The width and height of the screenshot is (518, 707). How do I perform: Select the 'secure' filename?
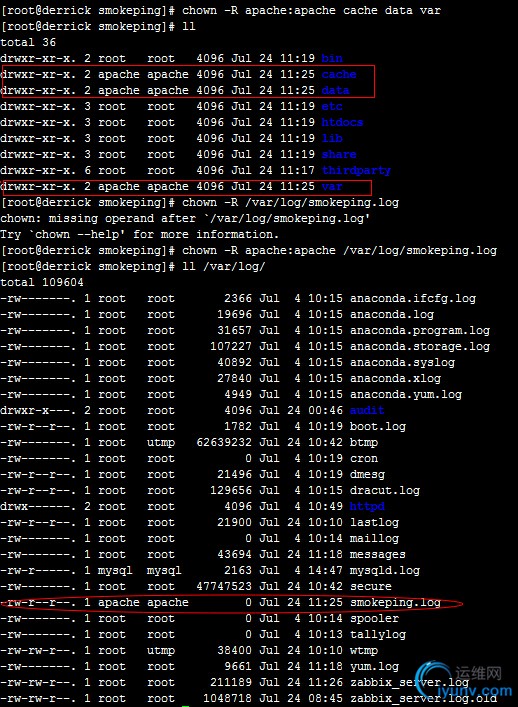pyautogui.click(x=371, y=587)
